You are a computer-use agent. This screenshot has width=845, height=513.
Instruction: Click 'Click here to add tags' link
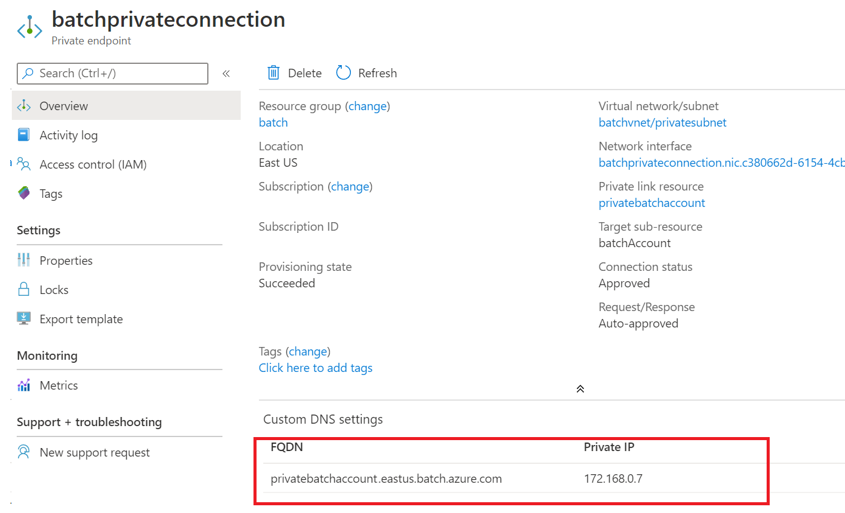click(x=315, y=368)
